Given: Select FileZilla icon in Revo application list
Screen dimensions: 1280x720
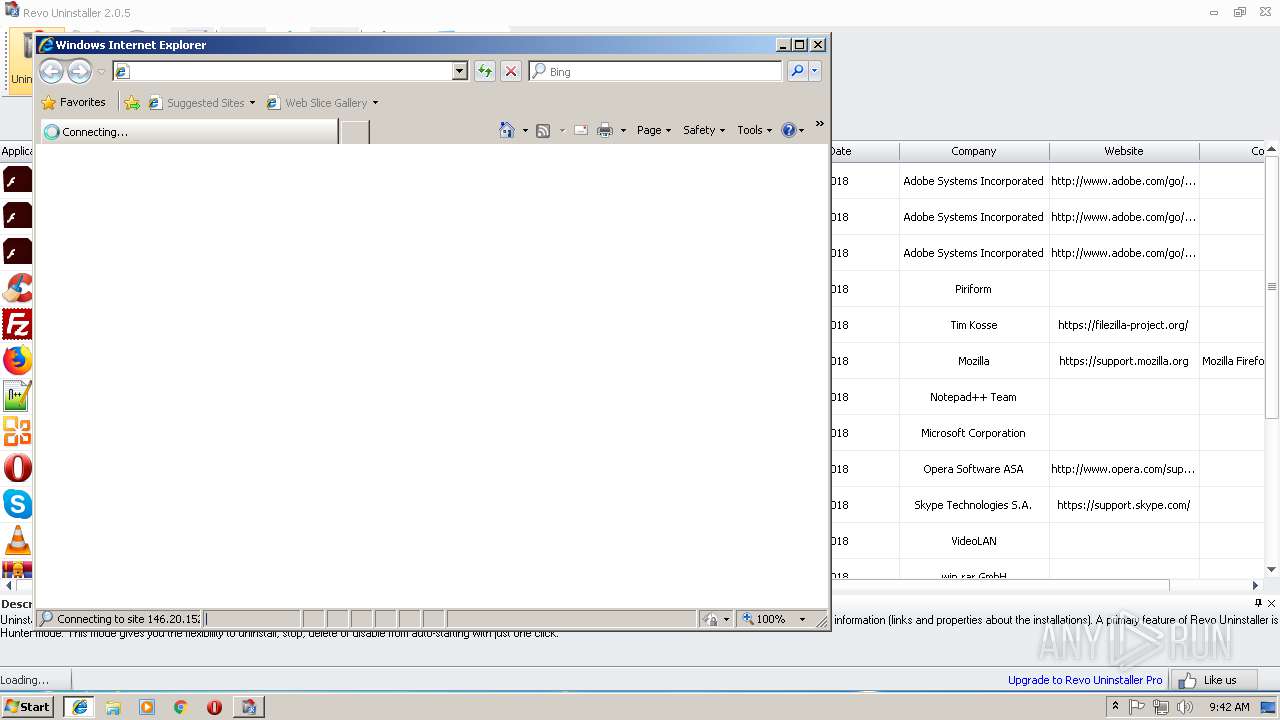Looking at the screenshot, I should point(17,324).
